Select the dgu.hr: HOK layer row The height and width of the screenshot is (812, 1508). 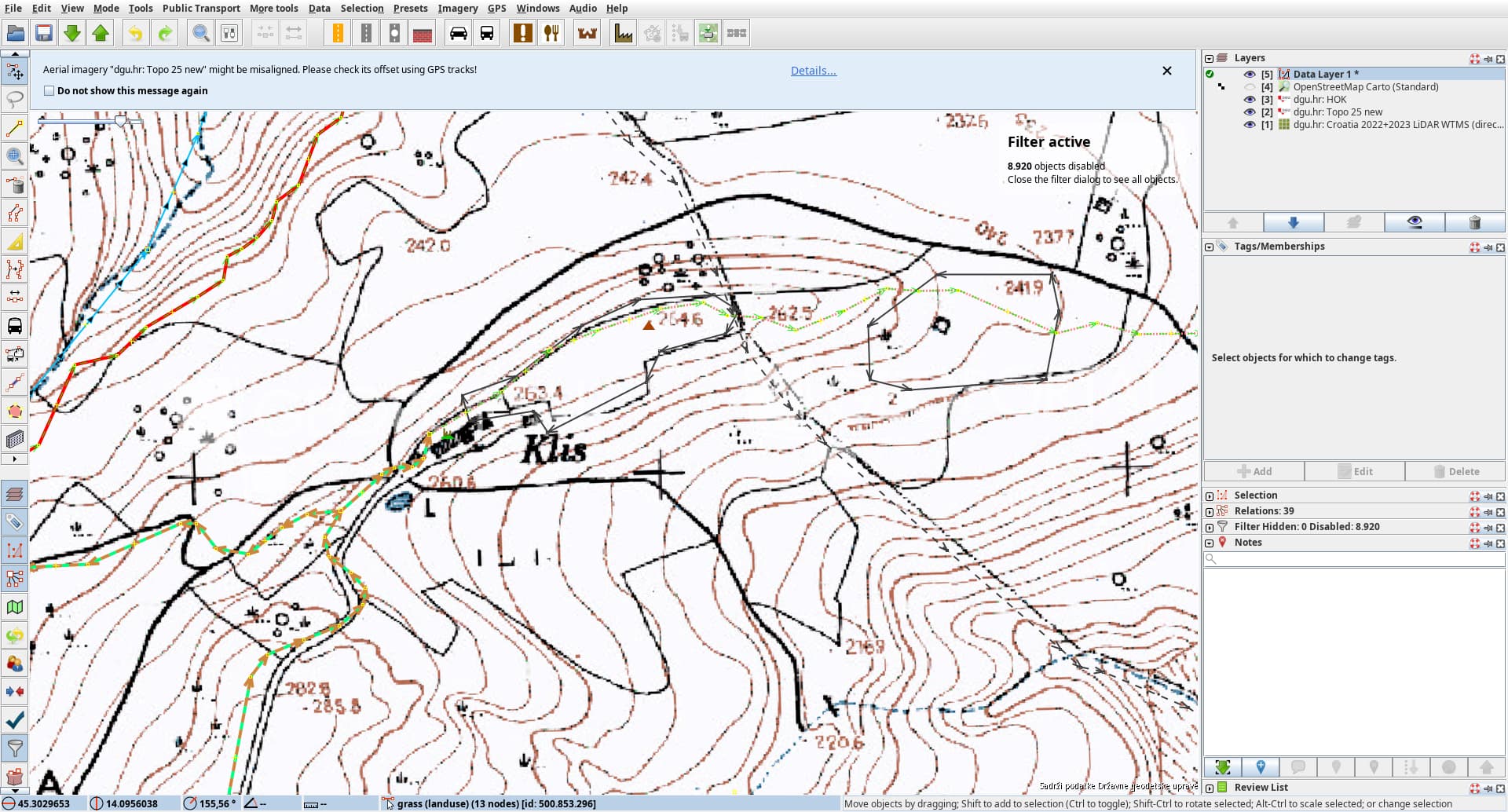1354,99
